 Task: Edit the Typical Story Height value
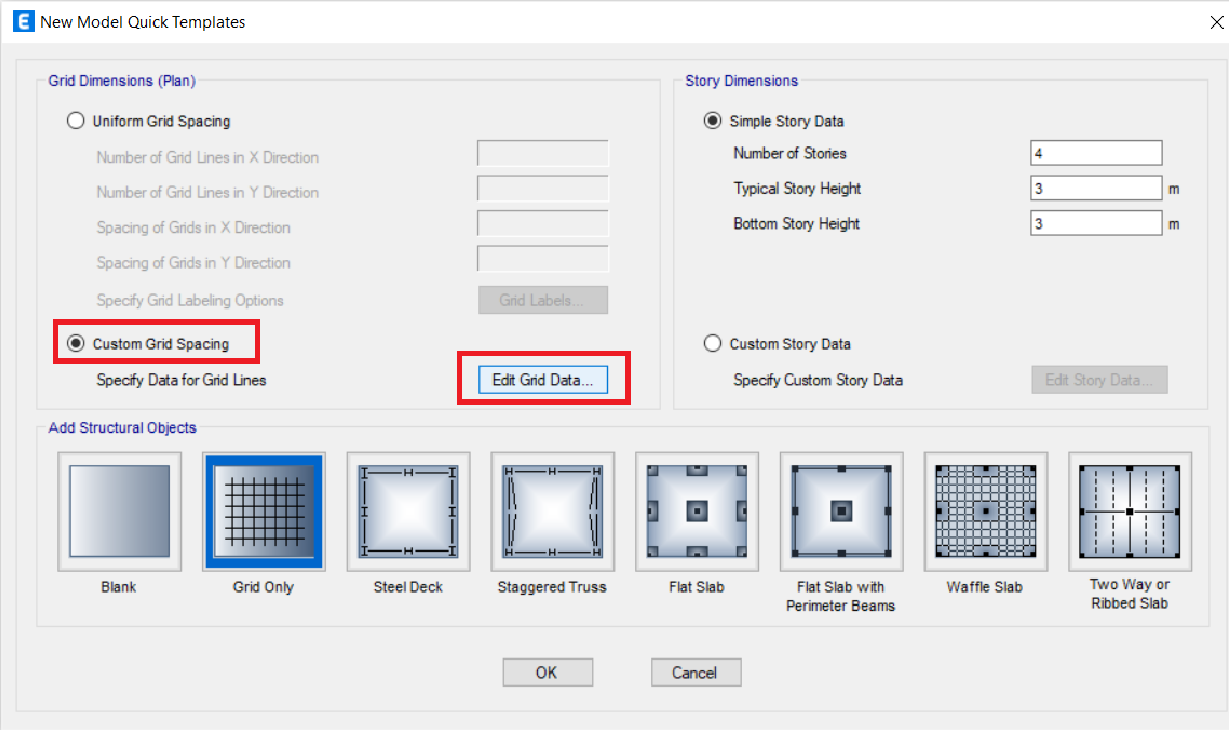click(x=1095, y=187)
